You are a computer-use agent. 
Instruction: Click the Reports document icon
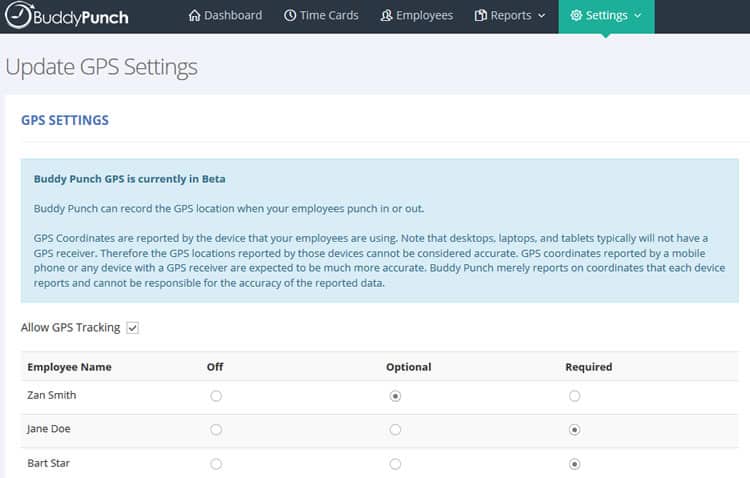480,16
